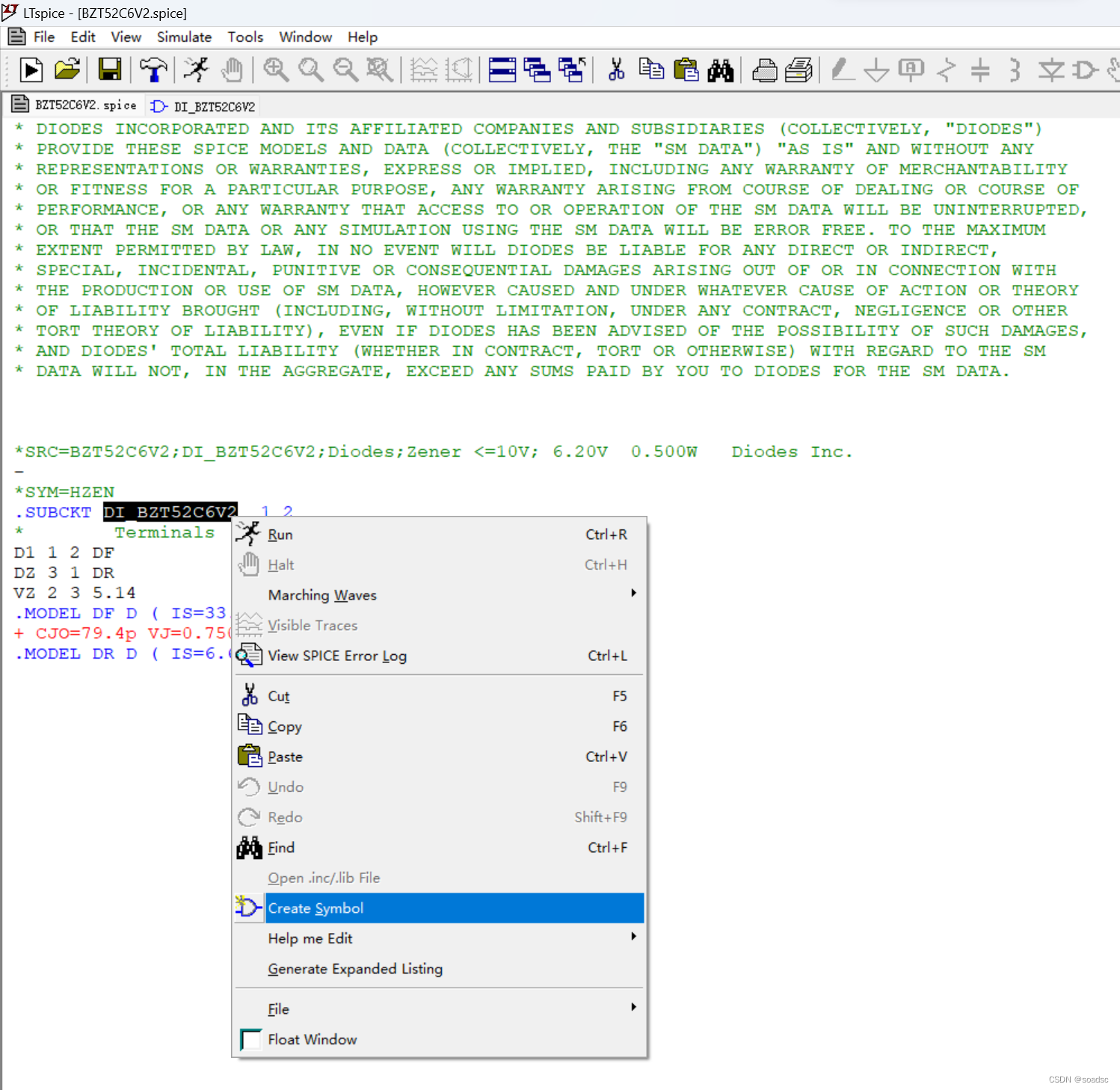
Task: Click the highlighted DI_BZT52C6V2 subcircuit name
Action: pos(170,512)
